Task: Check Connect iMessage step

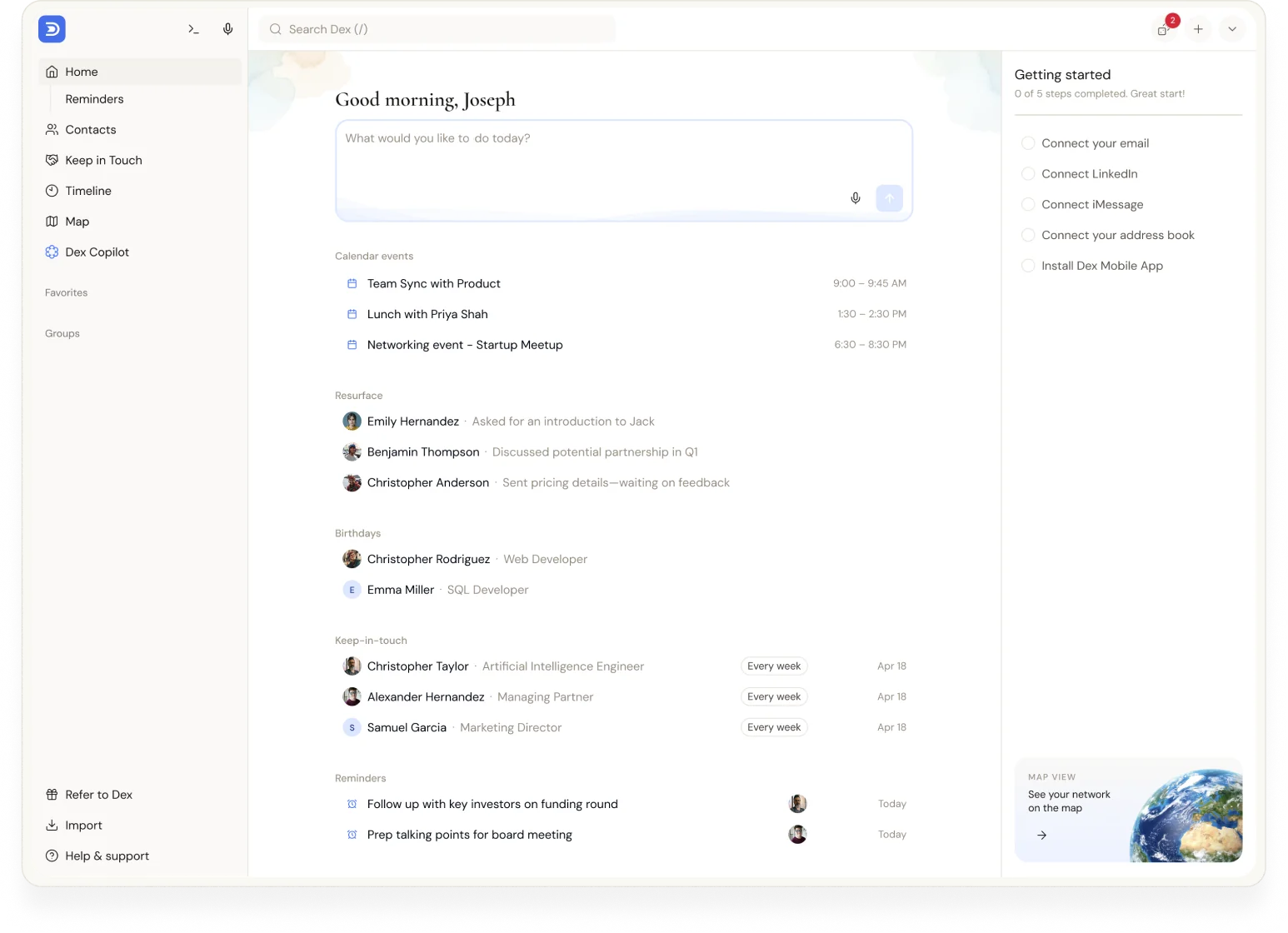Action: tap(1028, 204)
